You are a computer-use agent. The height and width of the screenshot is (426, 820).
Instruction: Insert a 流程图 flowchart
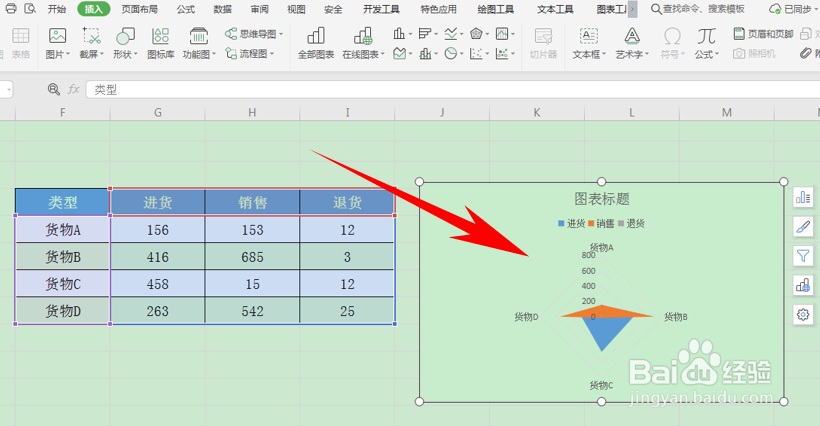click(249, 53)
